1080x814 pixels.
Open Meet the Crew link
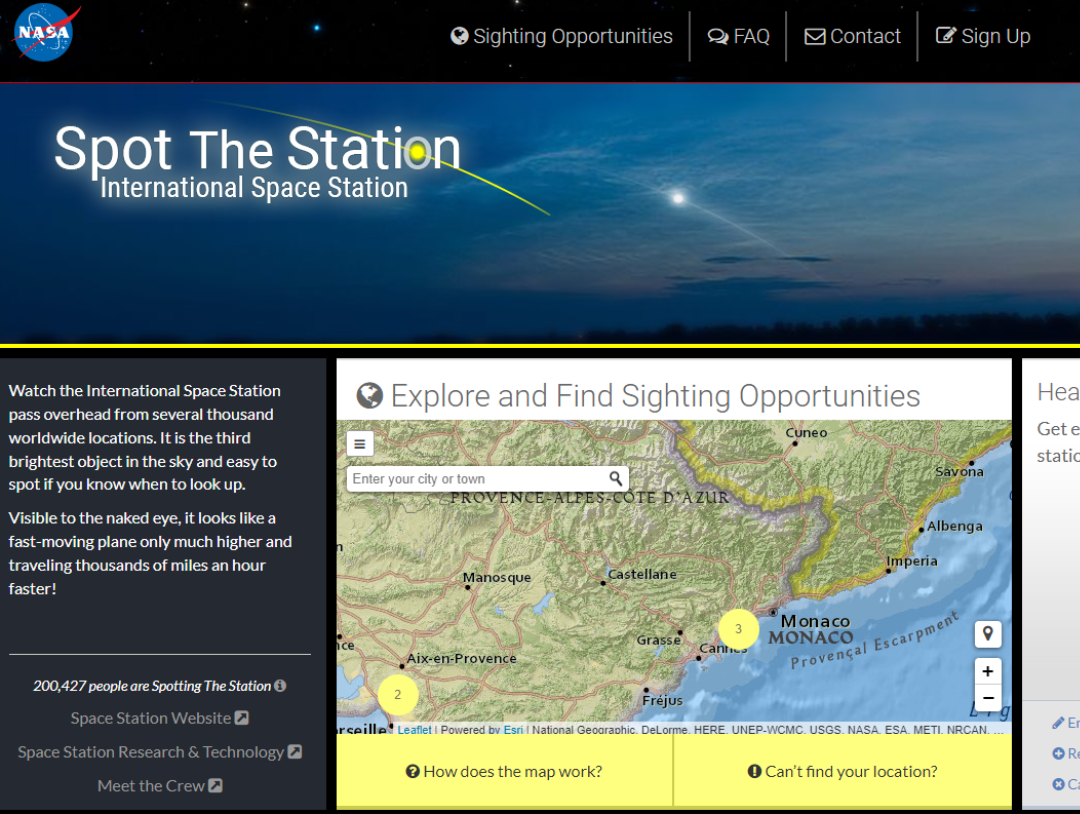pyautogui.click(x=159, y=786)
